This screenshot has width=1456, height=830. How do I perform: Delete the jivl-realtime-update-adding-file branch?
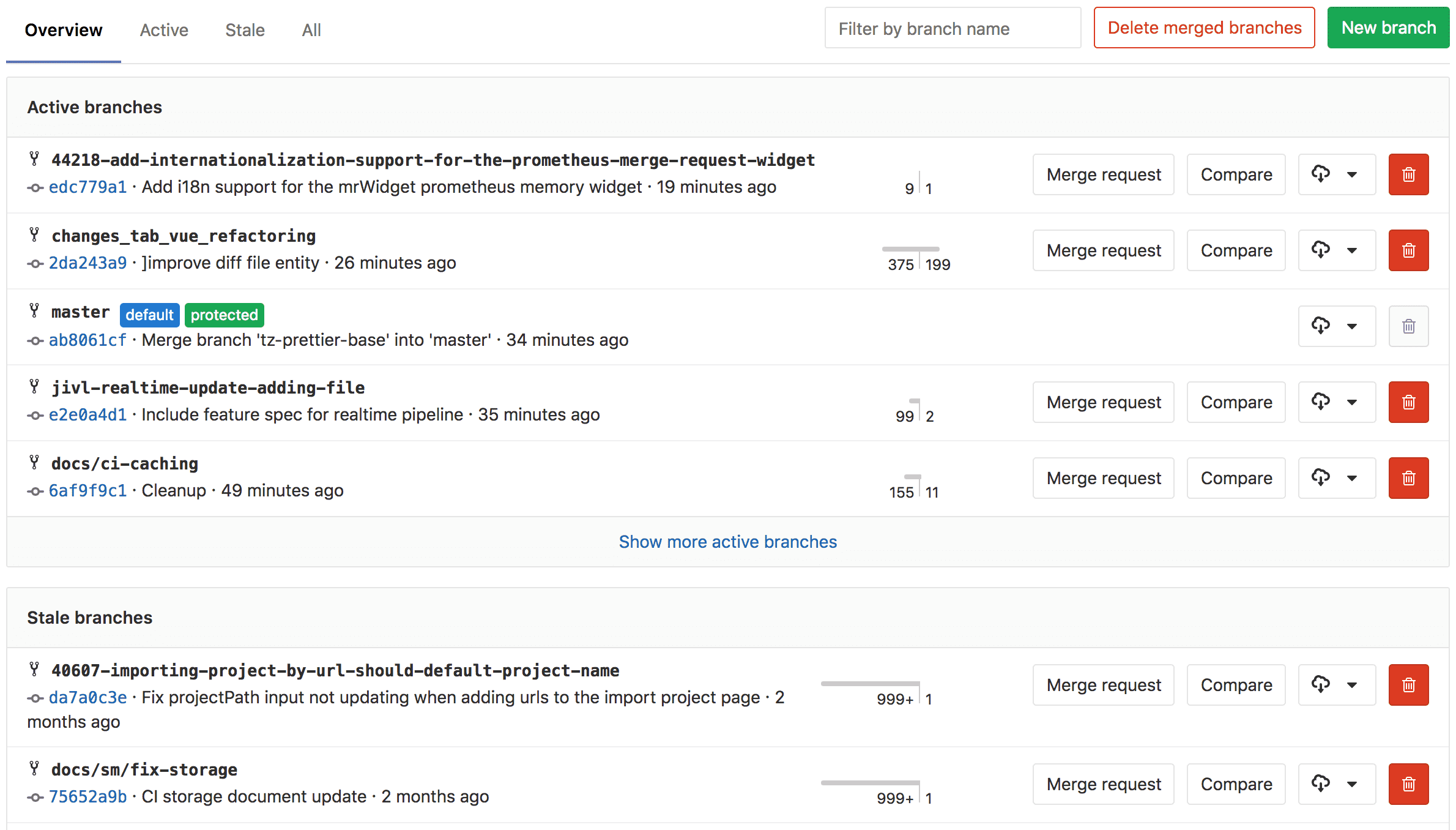click(1408, 402)
